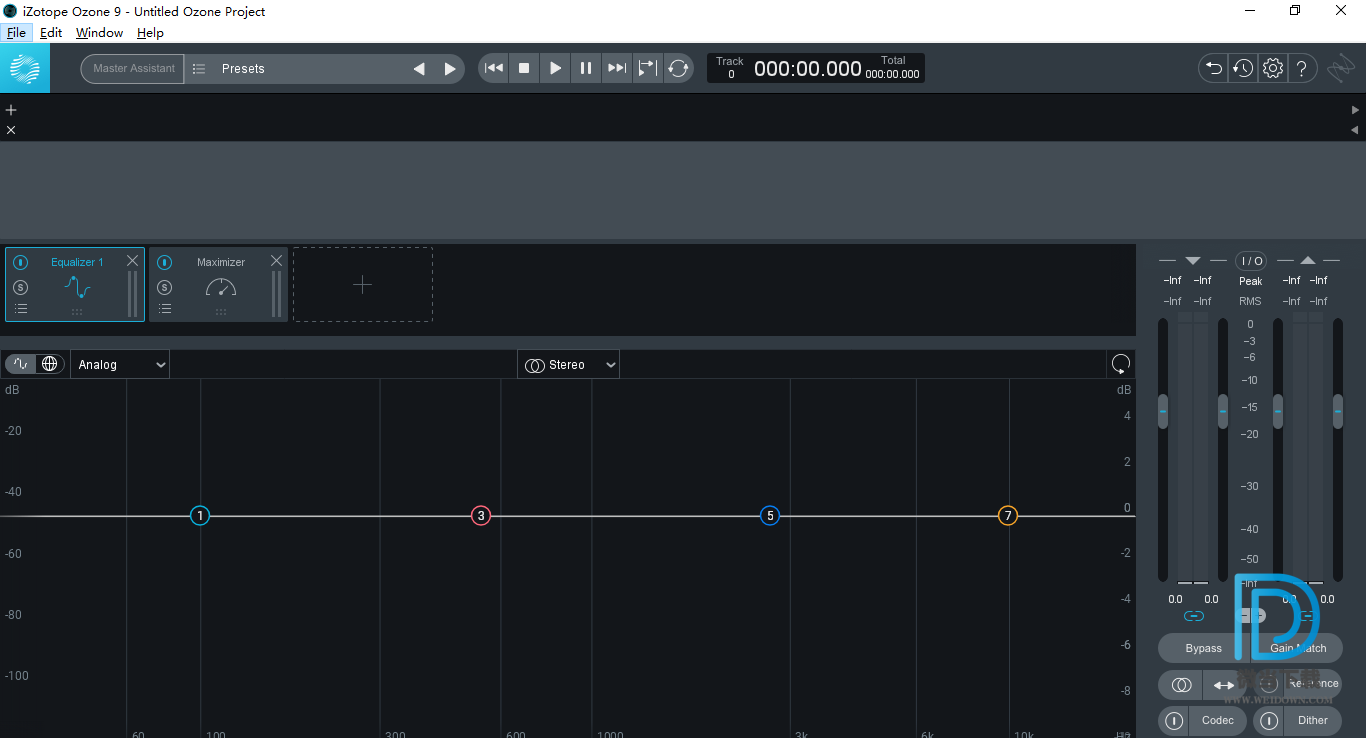Open the Stereo channel mode dropdown
This screenshot has height=738, width=1366.
coord(568,365)
